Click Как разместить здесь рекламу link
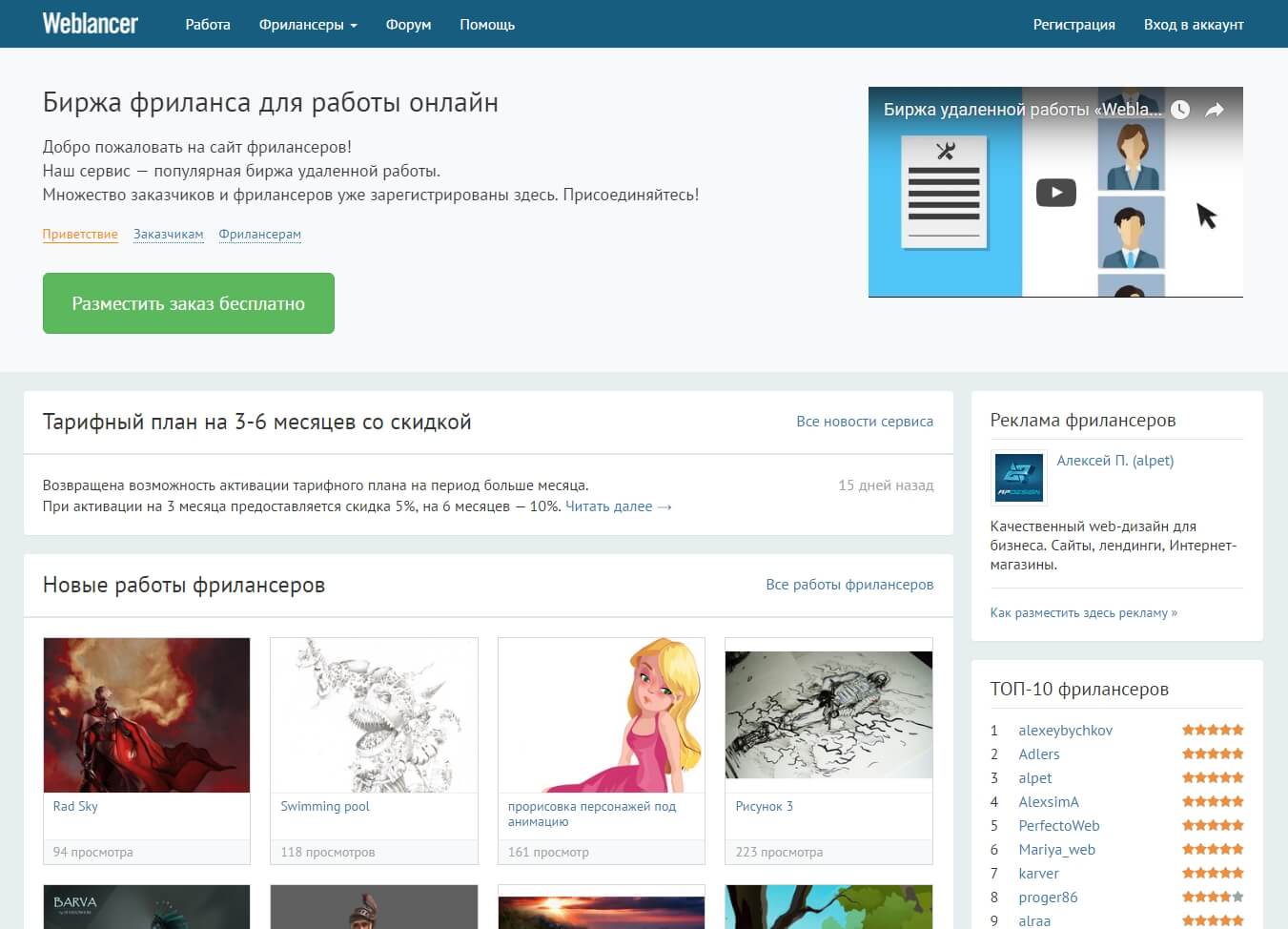 pos(1084,613)
